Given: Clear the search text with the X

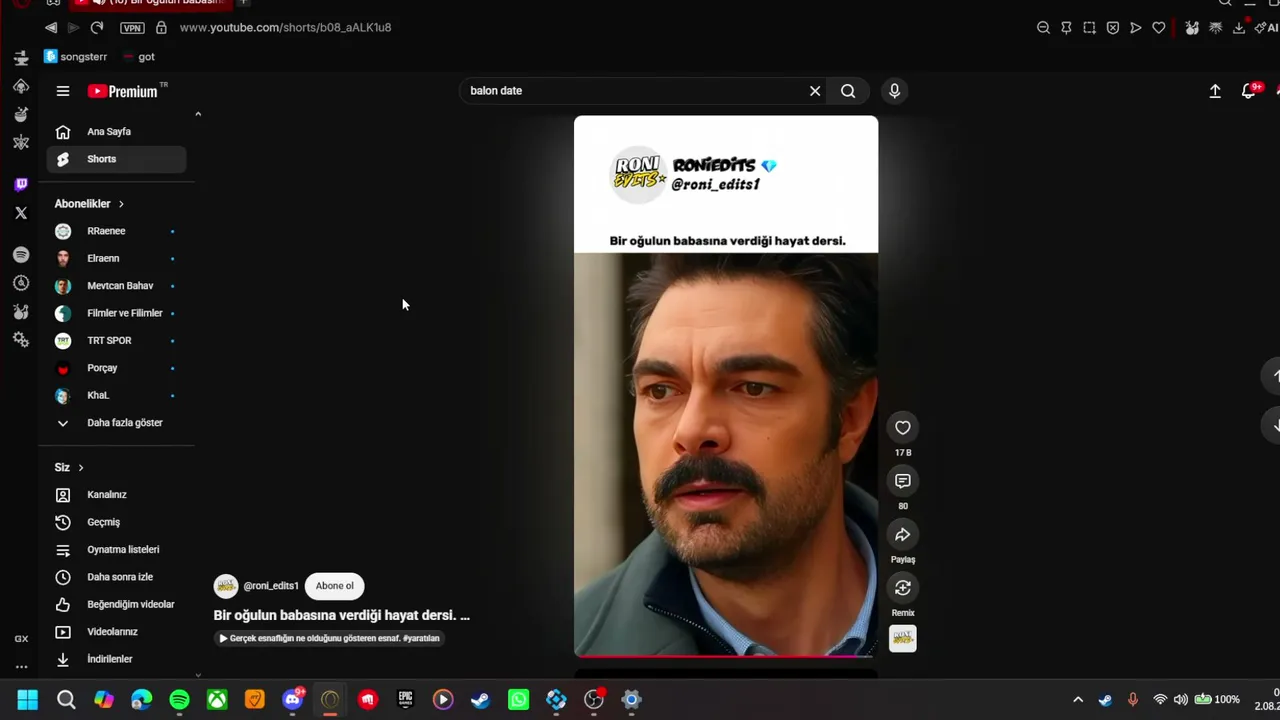Looking at the screenshot, I should click(815, 91).
